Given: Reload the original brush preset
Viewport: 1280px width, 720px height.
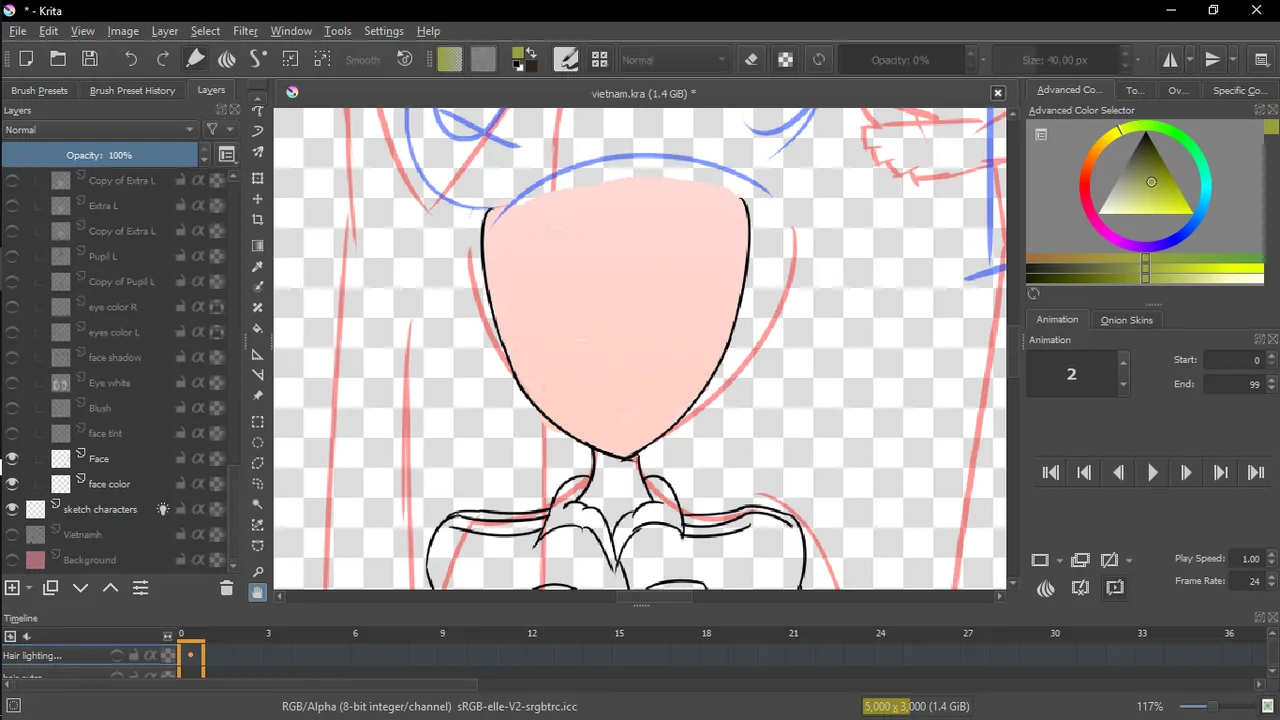Looking at the screenshot, I should click(x=819, y=59).
